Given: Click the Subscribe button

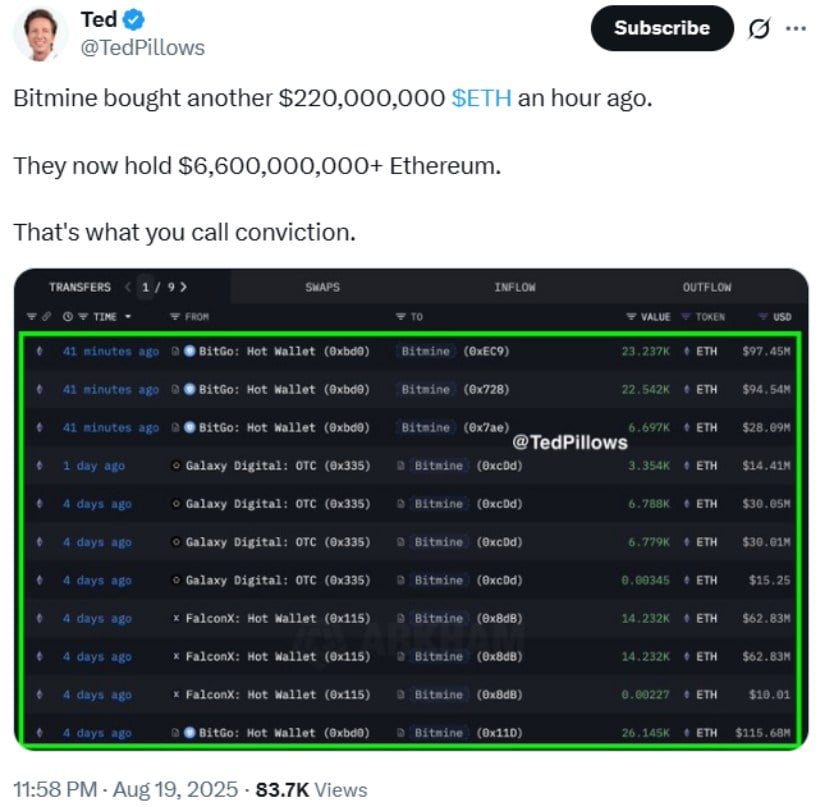Looking at the screenshot, I should [x=662, y=28].
